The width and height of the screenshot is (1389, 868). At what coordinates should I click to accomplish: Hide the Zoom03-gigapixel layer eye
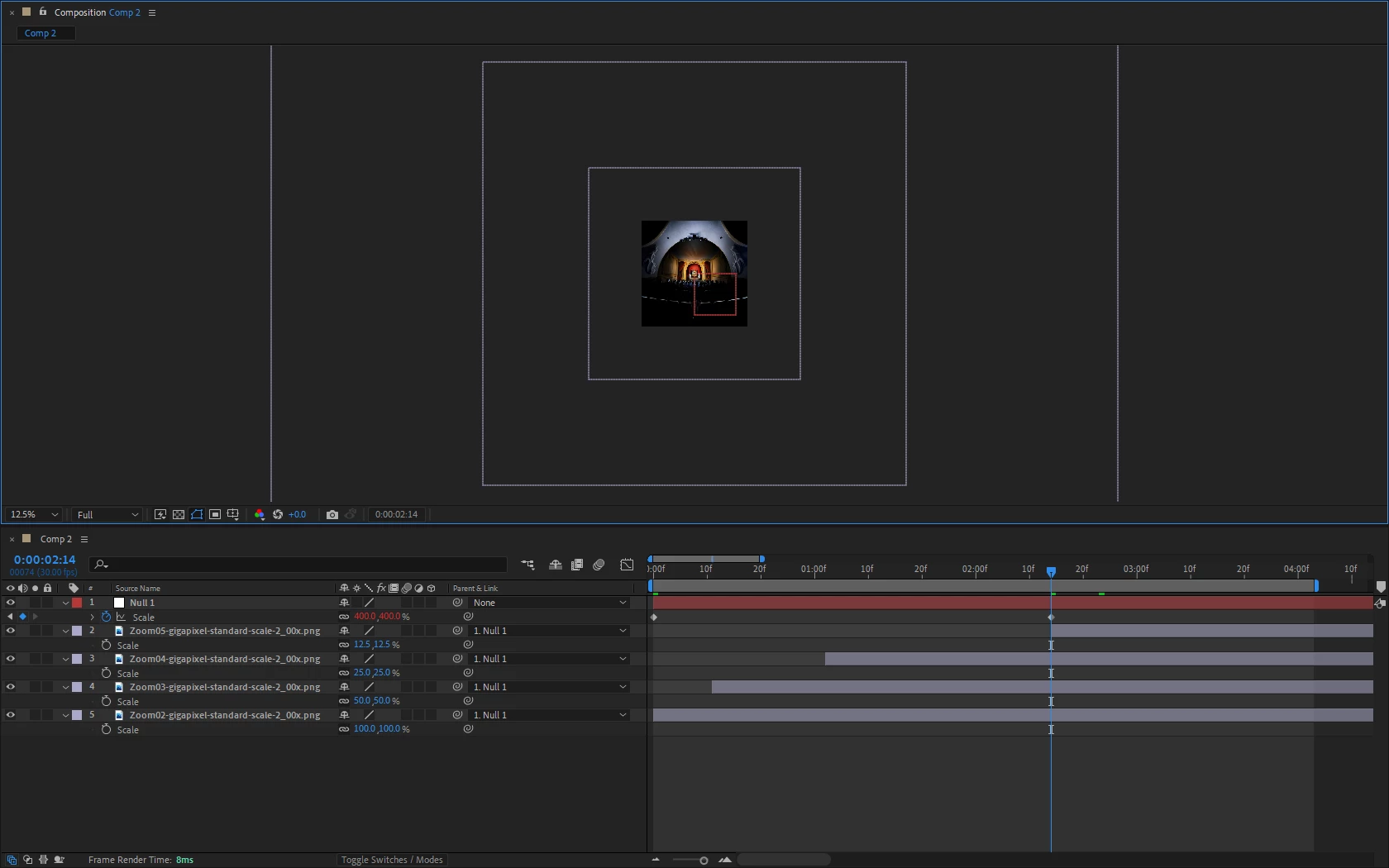tap(11, 687)
